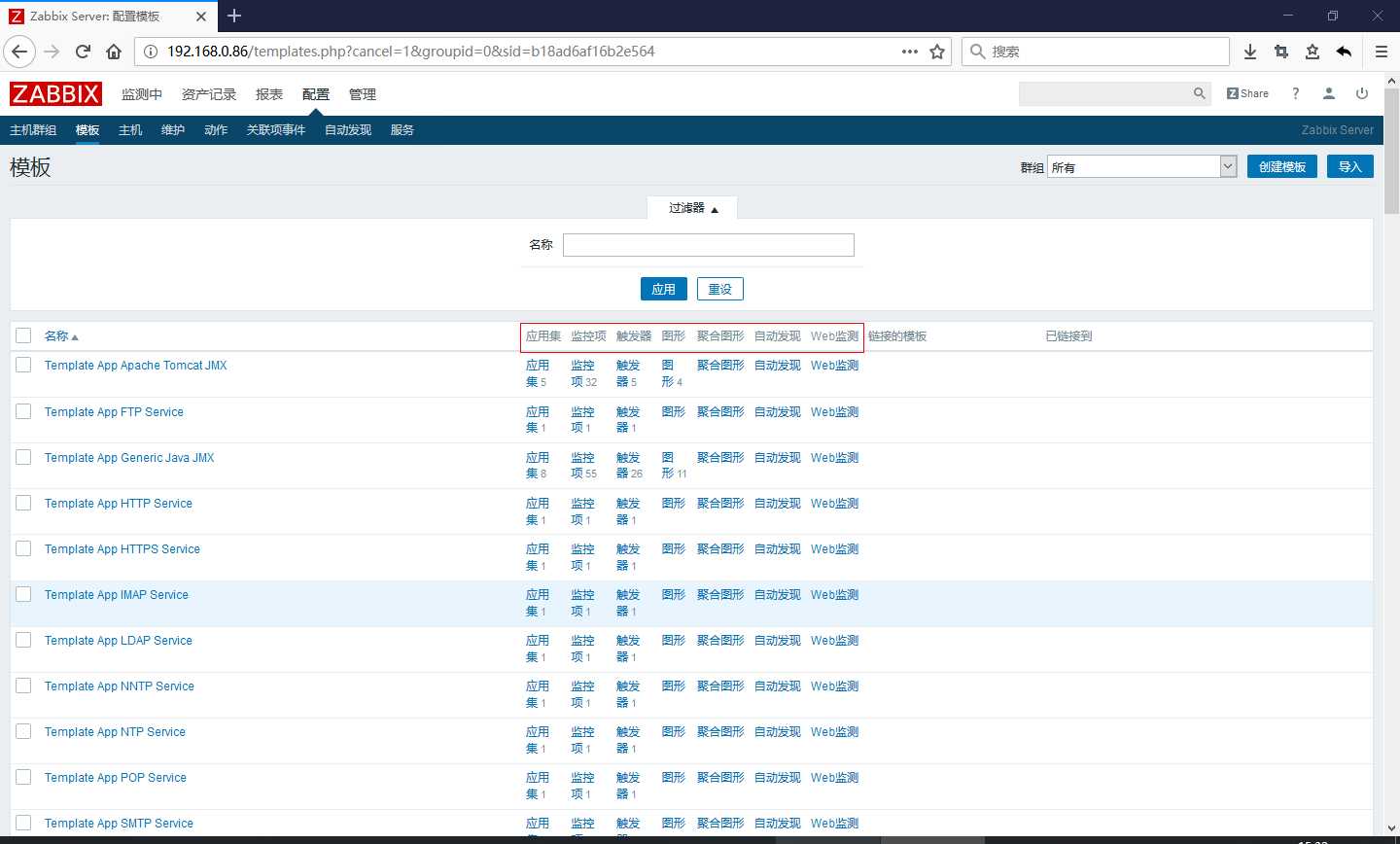This screenshot has width=1400, height=844.
Task: Open 监控项 32 for Apache Tomcat JMX
Action: coord(583,373)
